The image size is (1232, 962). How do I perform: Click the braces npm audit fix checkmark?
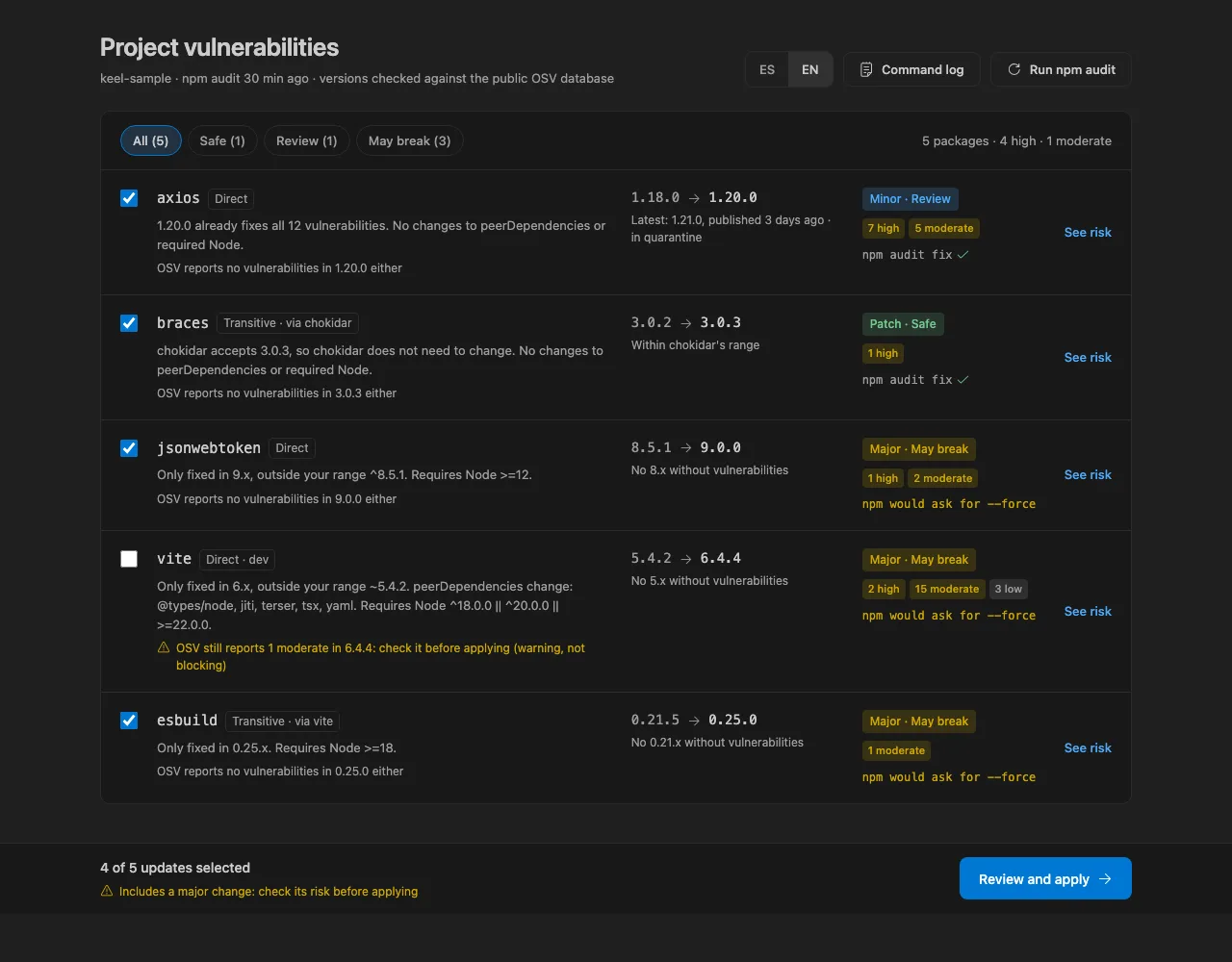(963, 380)
